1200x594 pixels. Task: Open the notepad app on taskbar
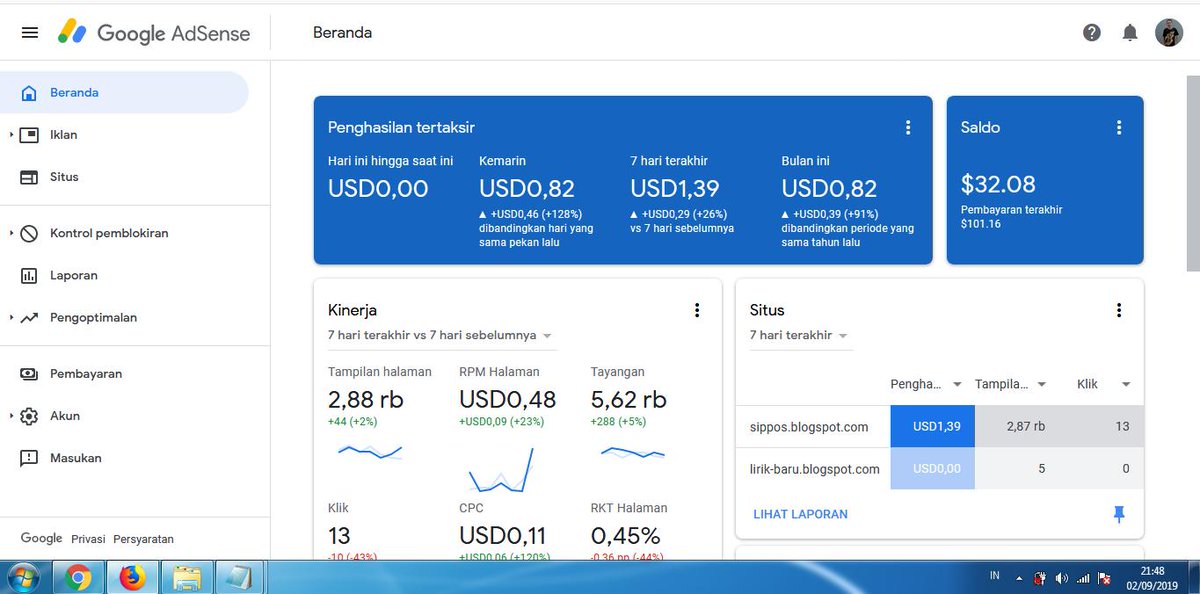[x=241, y=577]
